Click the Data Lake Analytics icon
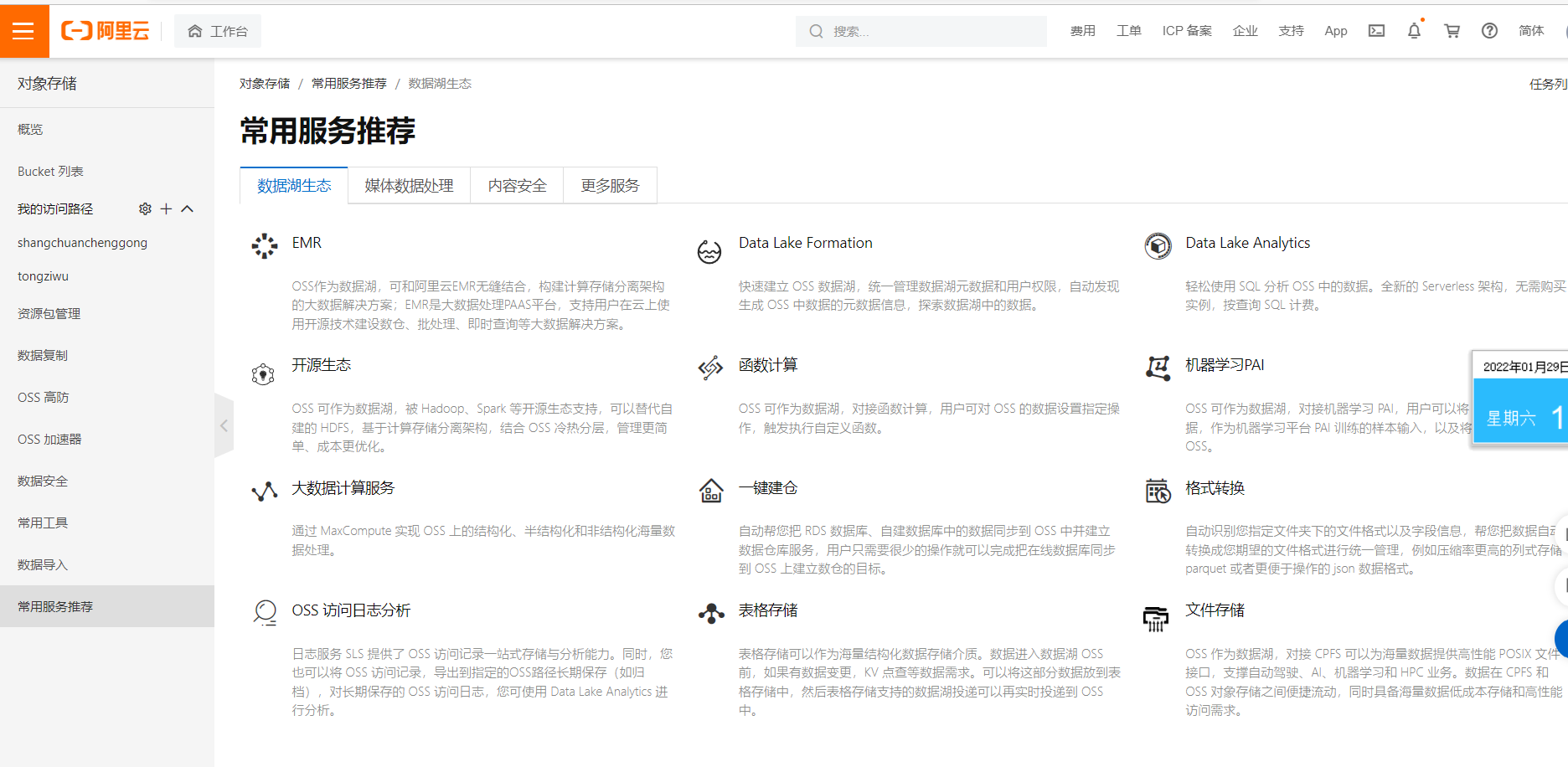Screen dimensions: 1568x767 pyautogui.click(x=1158, y=246)
